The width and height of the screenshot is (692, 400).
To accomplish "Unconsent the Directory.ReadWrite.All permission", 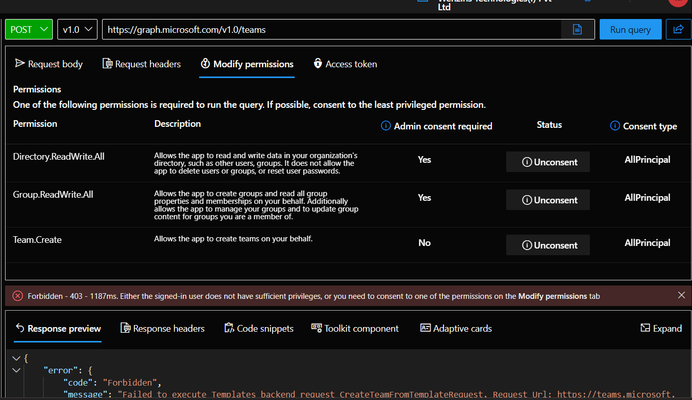I will (x=548, y=162).
